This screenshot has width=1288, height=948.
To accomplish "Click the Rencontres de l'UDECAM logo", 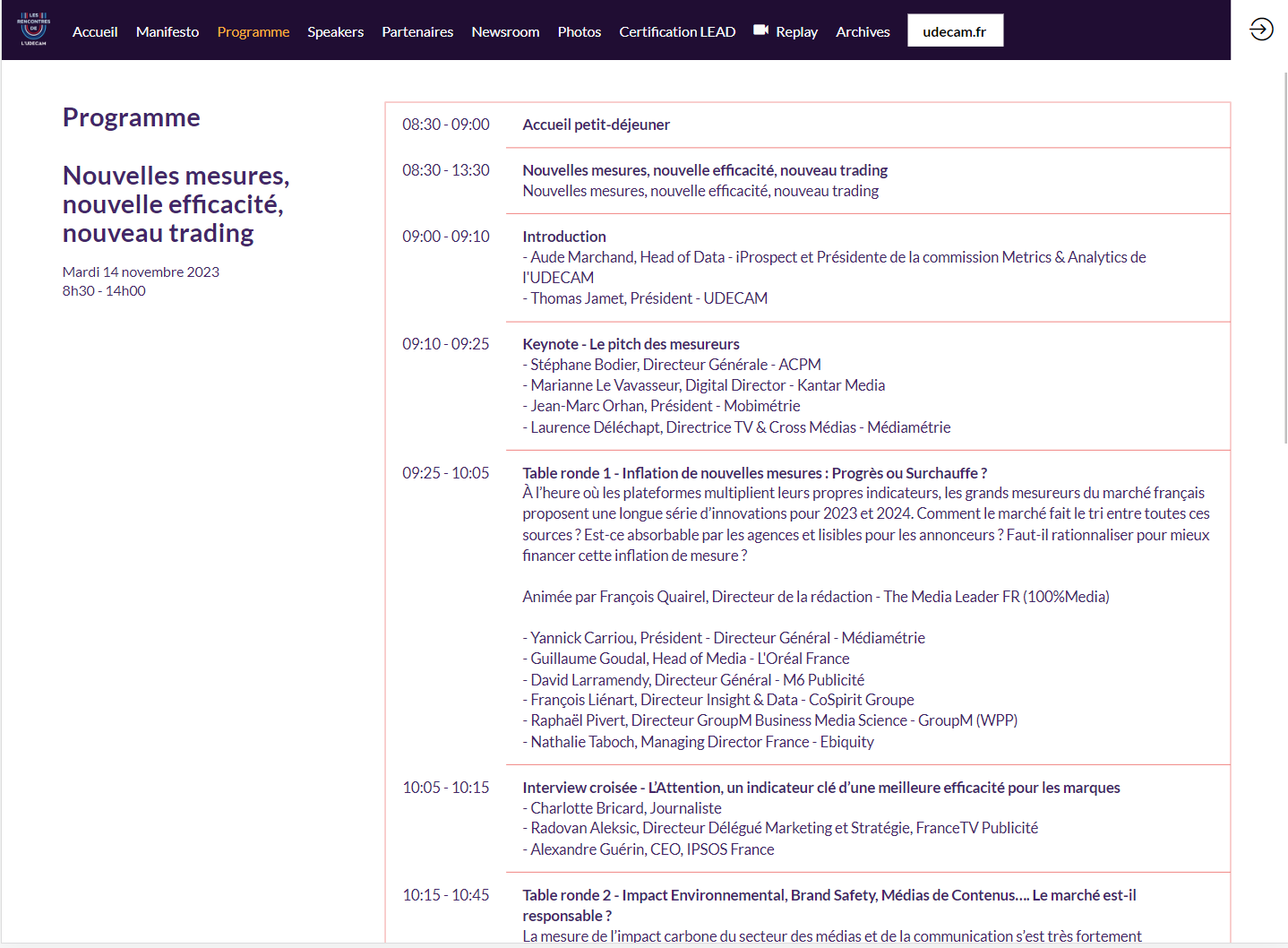I will point(34,30).
